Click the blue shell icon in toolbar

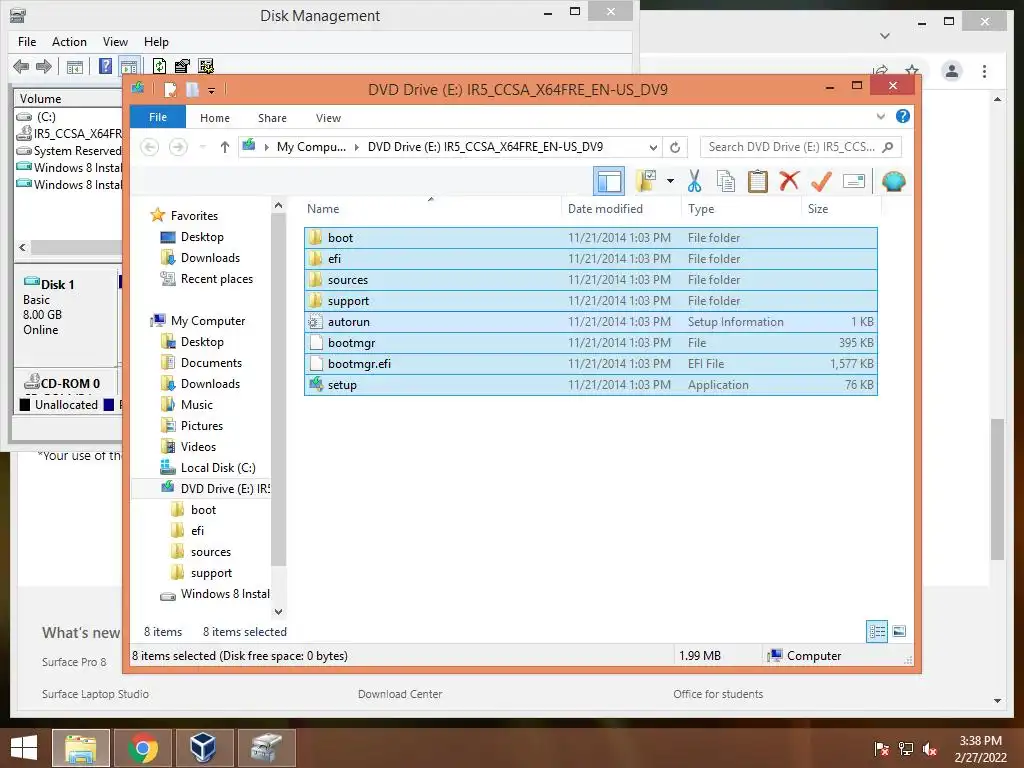click(893, 181)
